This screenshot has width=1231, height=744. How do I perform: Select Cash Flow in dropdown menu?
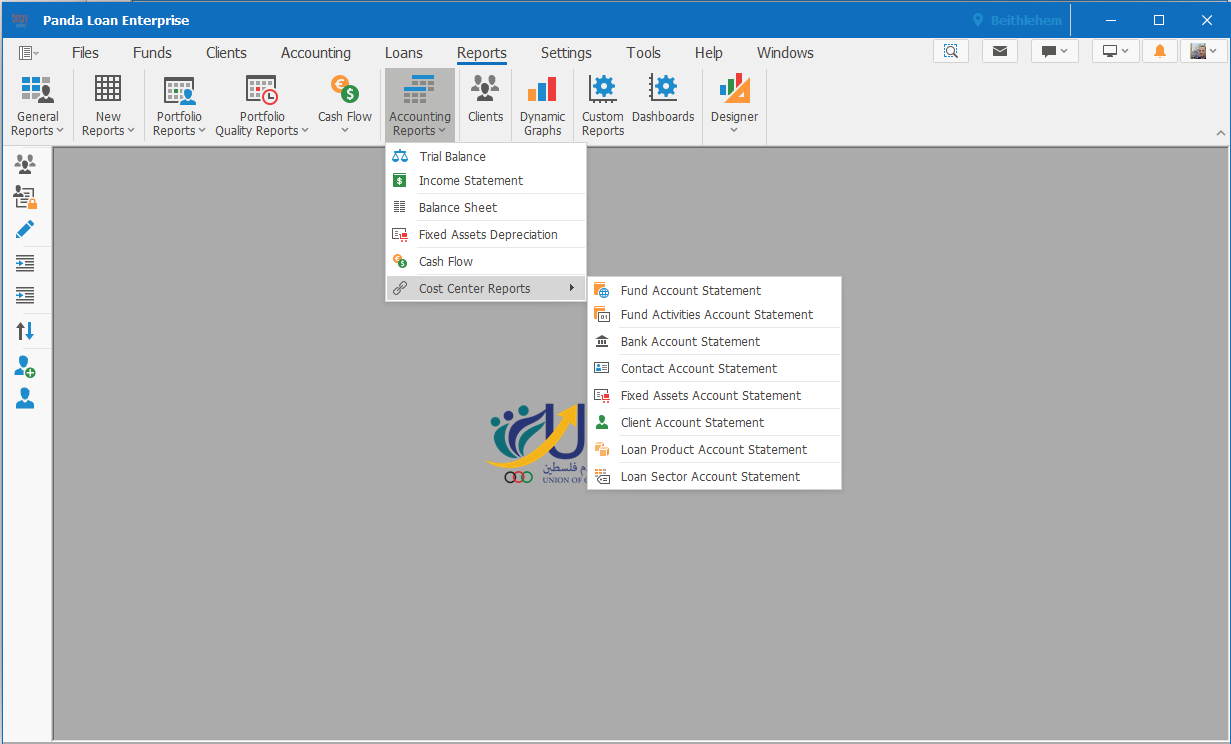486,261
